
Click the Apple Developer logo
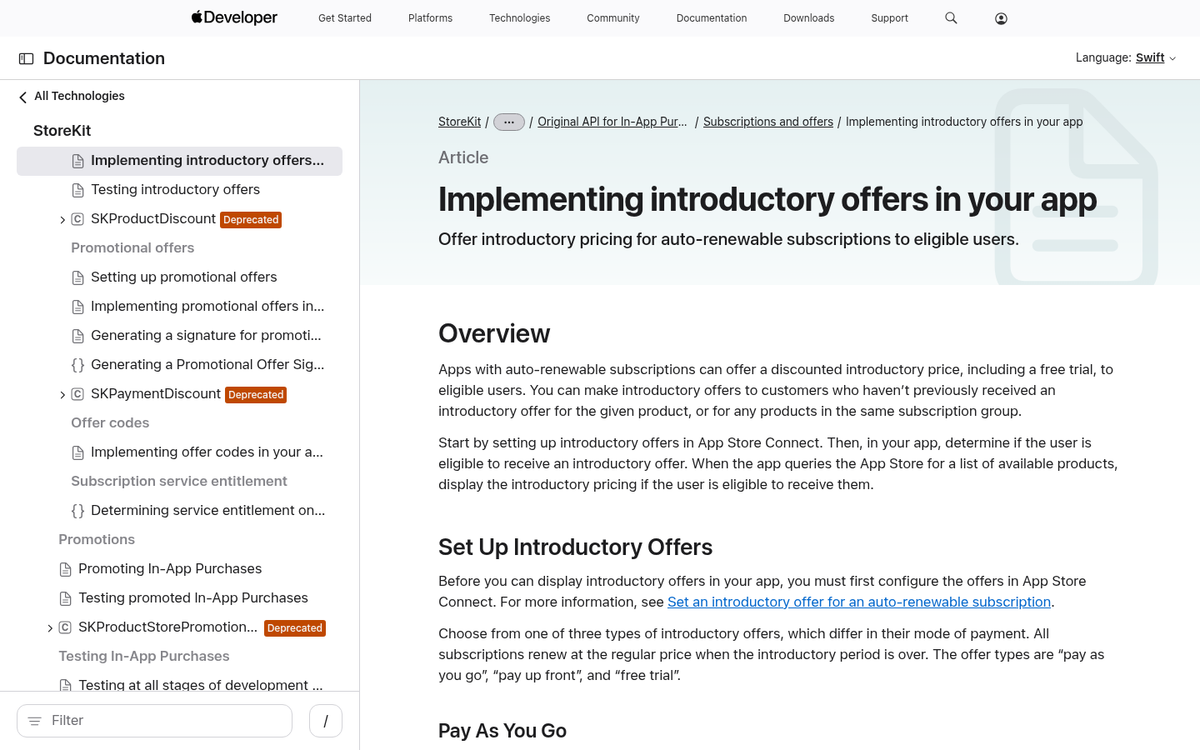[x=234, y=18]
